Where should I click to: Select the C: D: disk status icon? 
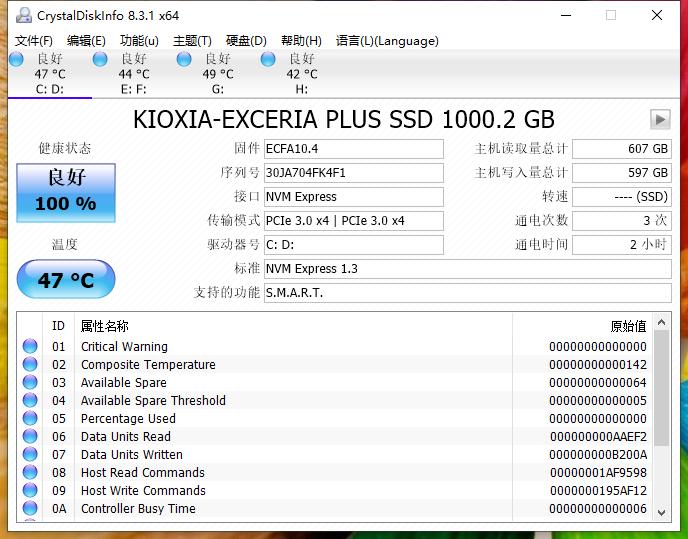[16, 60]
